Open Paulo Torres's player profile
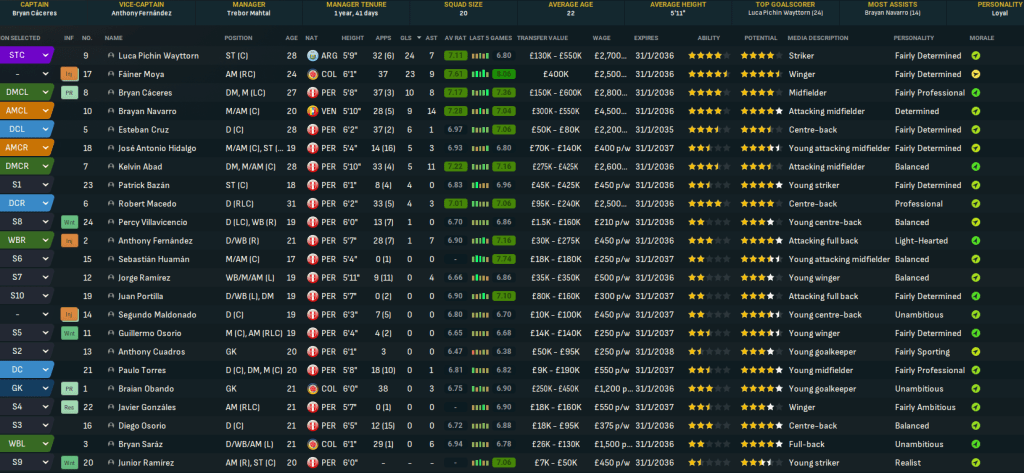The image size is (1024, 473). pyautogui.click(x=144, y=370)
